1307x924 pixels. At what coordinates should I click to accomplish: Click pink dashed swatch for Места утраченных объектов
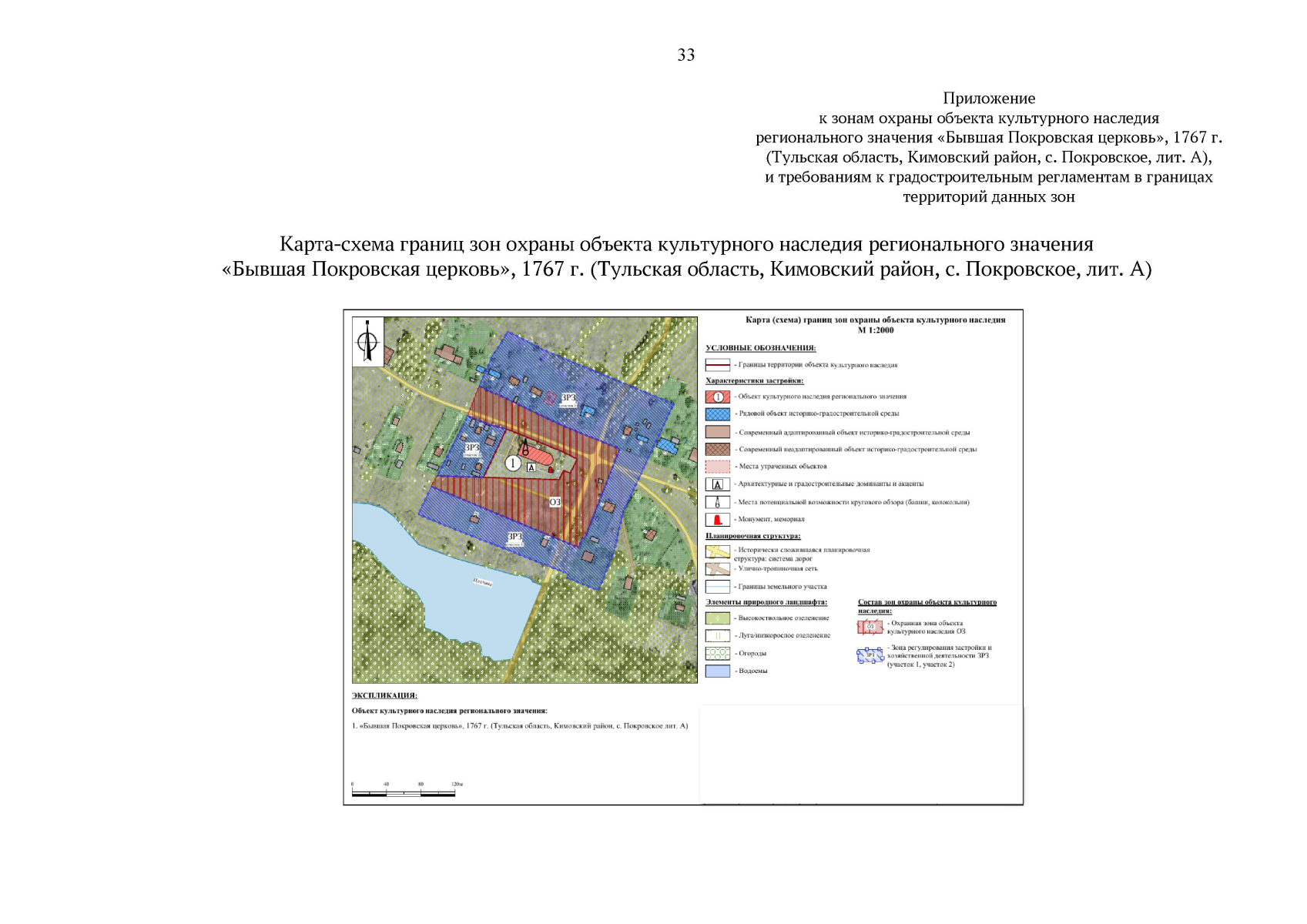click(x=718, y=467)
